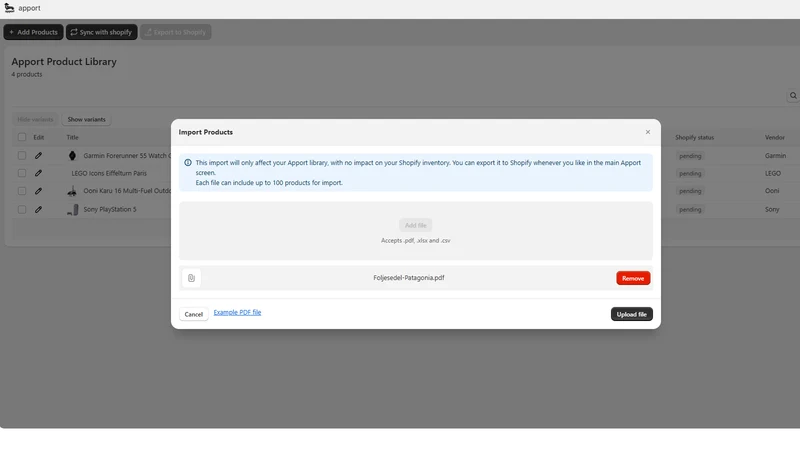Viewport: 800px width, 450px height.
Task: Check the Garmin Forerunner 55 row checkbox
Action: pyautogui.click(x=22, y=156)
